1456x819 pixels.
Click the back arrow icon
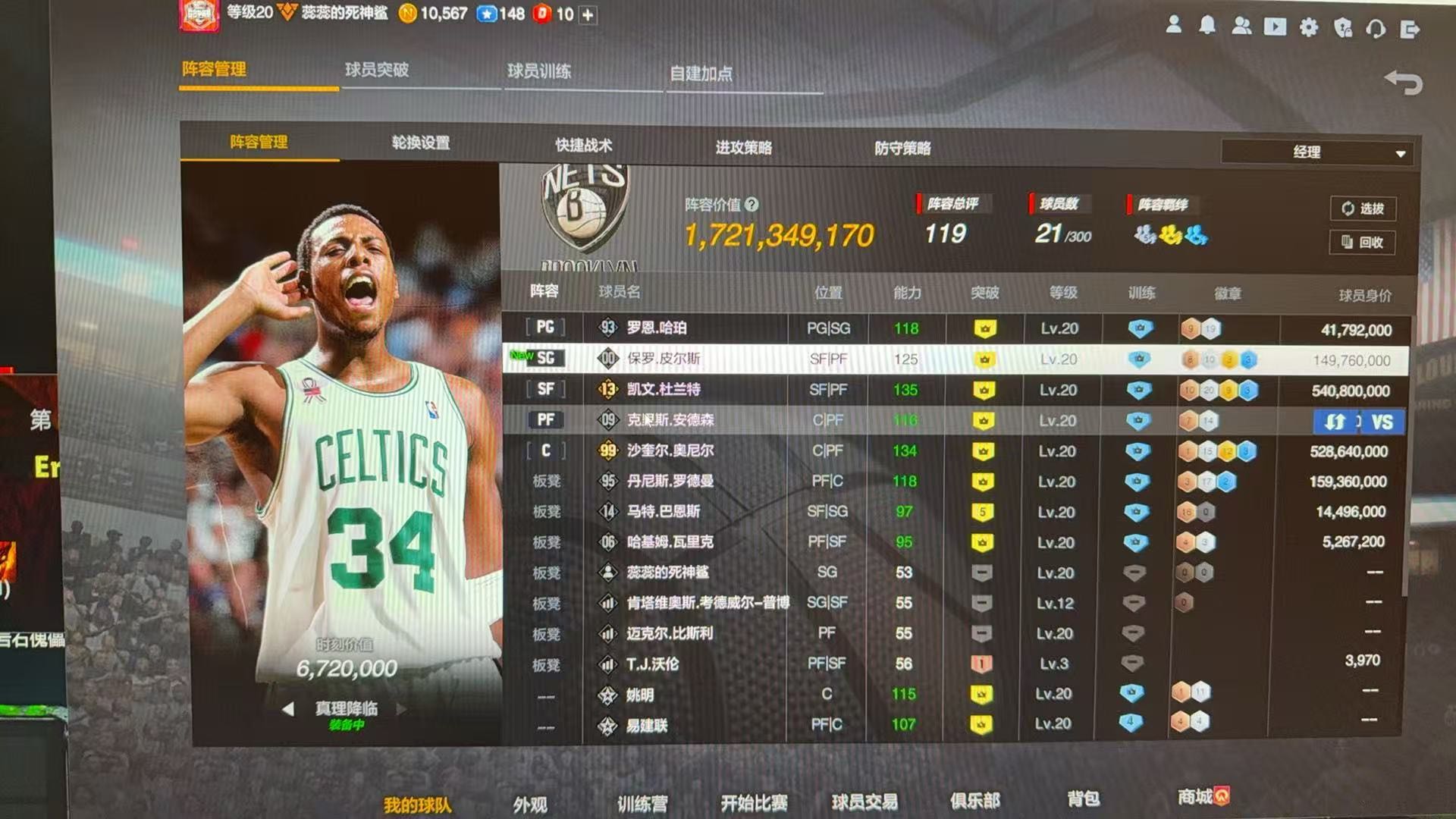click(x=1403, y=82)
